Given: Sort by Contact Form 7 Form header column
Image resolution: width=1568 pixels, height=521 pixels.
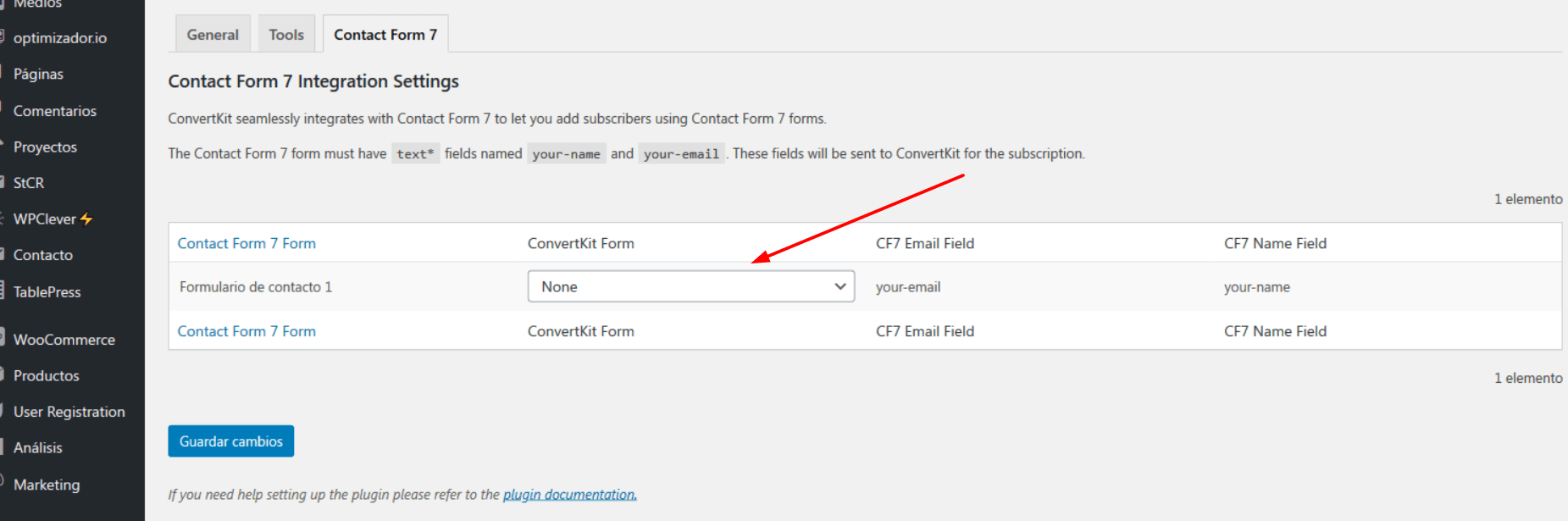Looking at the screenshot, I should click(x=247, y=243).
